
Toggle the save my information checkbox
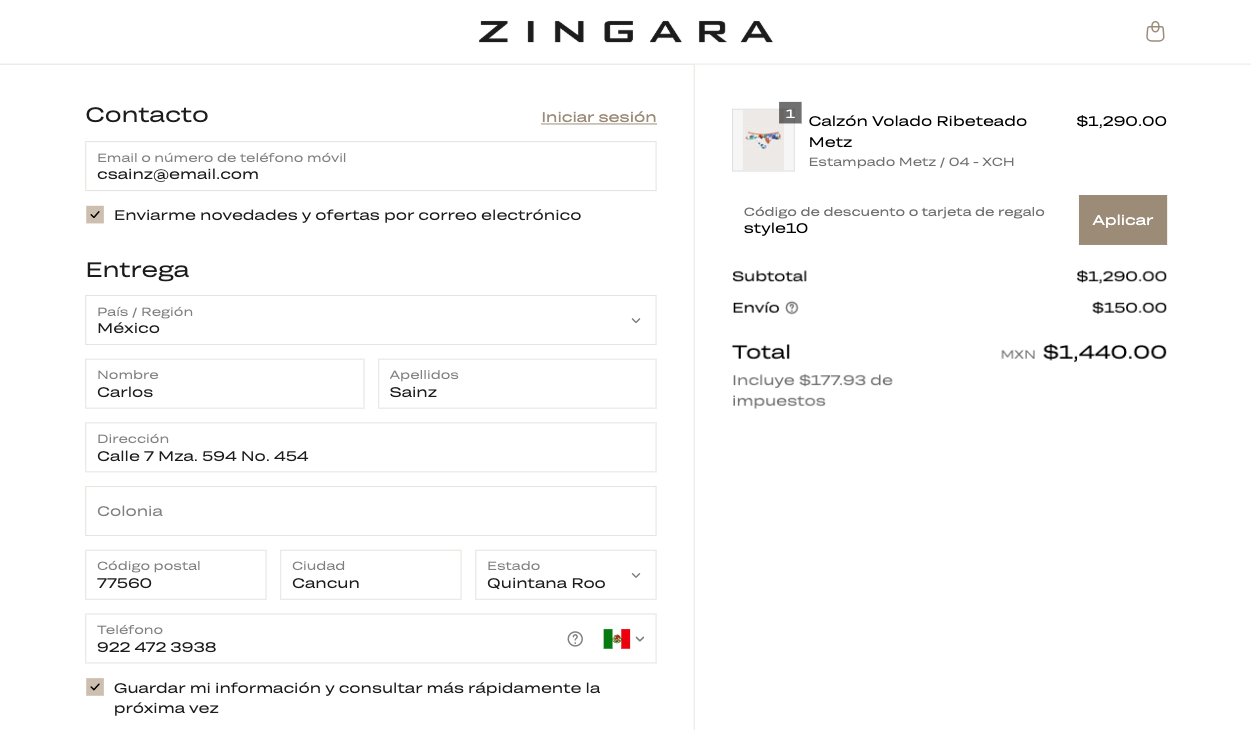95,687
